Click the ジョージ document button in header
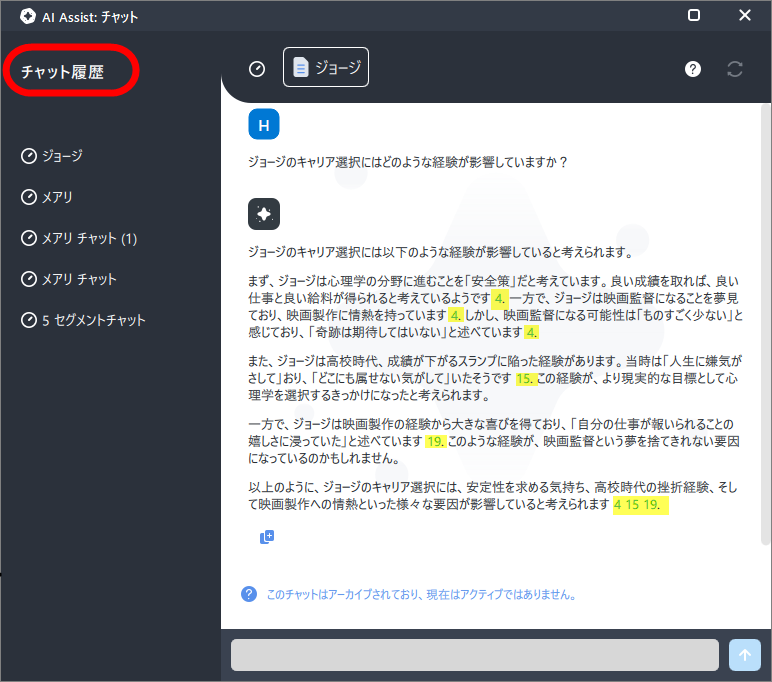The width and height of the screenshot is (772, 682). pos(325,67)
